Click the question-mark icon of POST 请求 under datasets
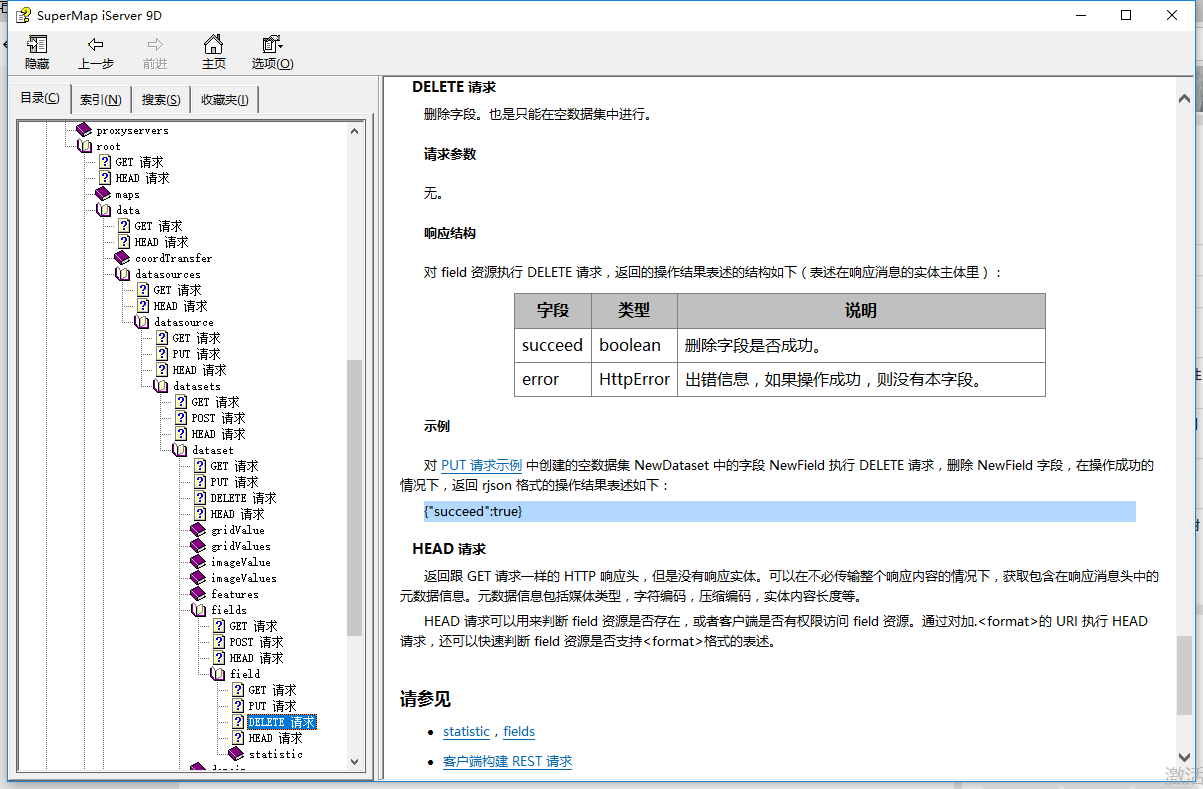 (181, 418)
